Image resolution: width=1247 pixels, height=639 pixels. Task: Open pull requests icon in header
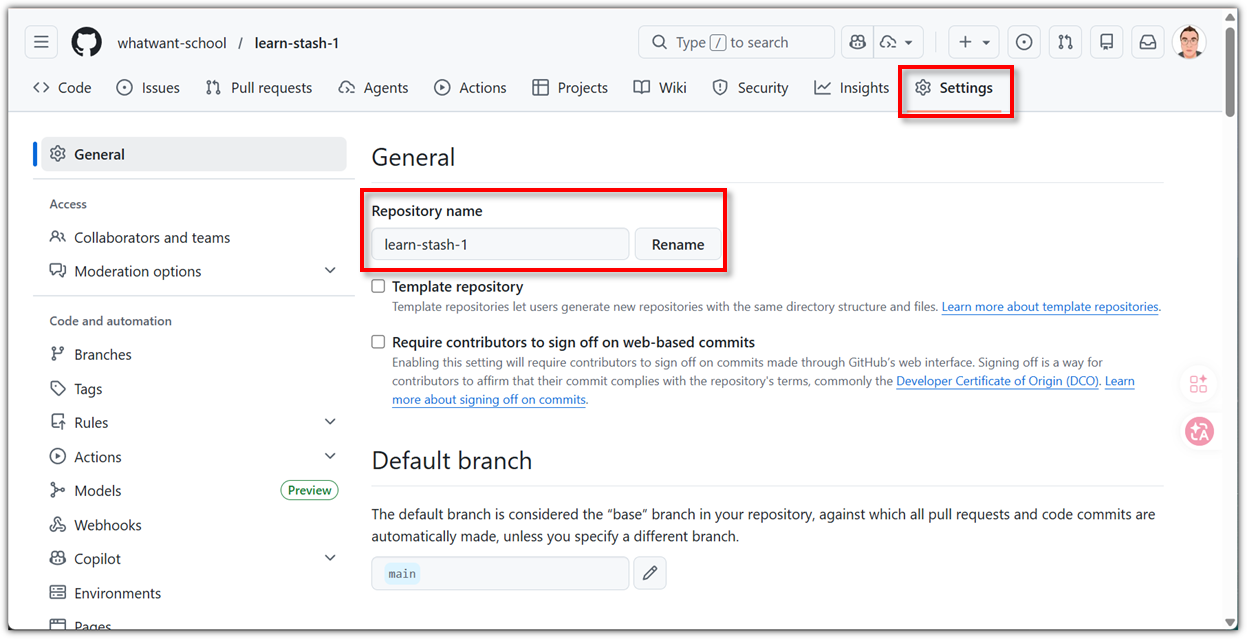coord(1065,42)
